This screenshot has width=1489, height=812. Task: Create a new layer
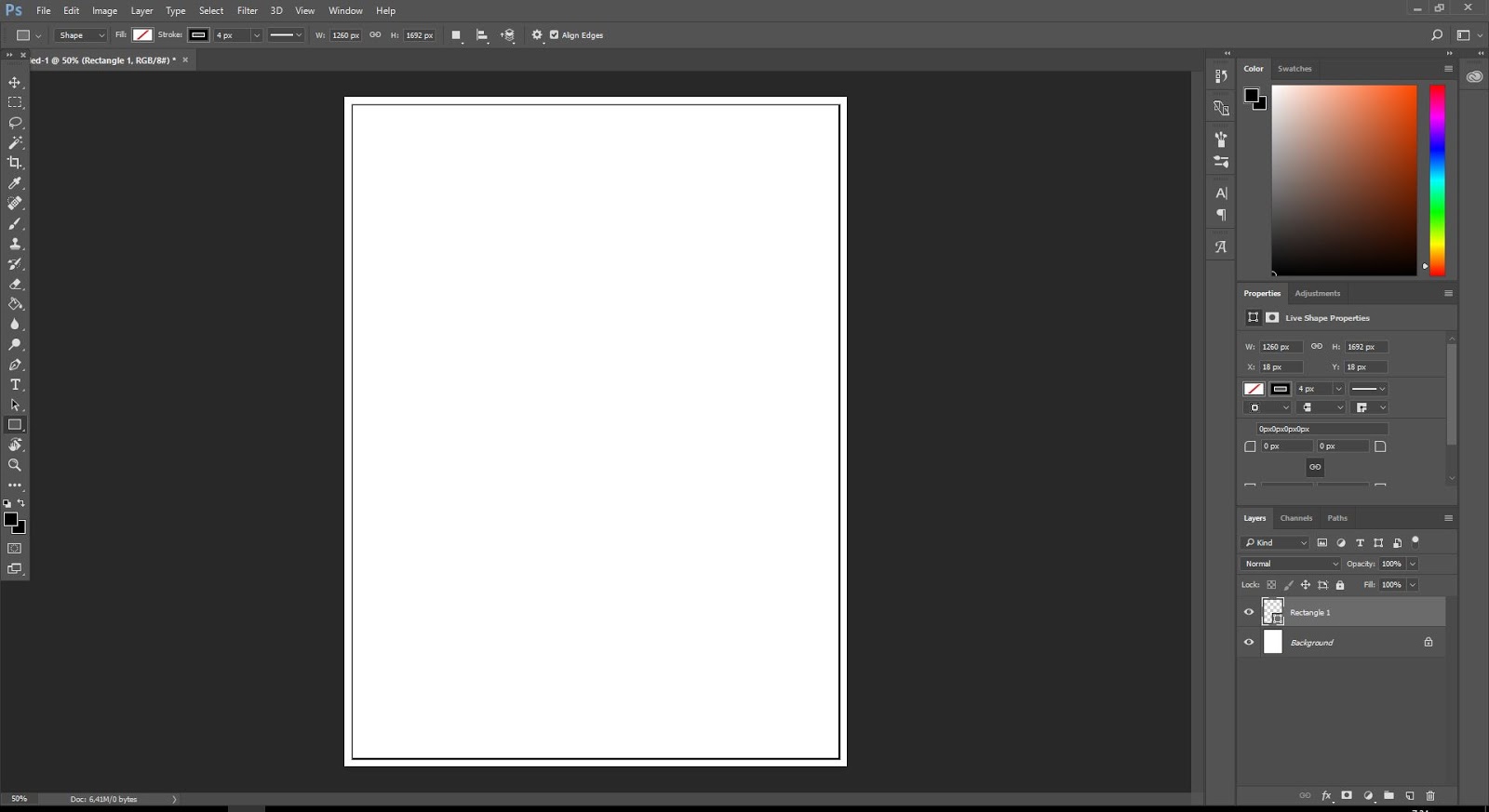pyautogui.click(x=1410, y=795)
